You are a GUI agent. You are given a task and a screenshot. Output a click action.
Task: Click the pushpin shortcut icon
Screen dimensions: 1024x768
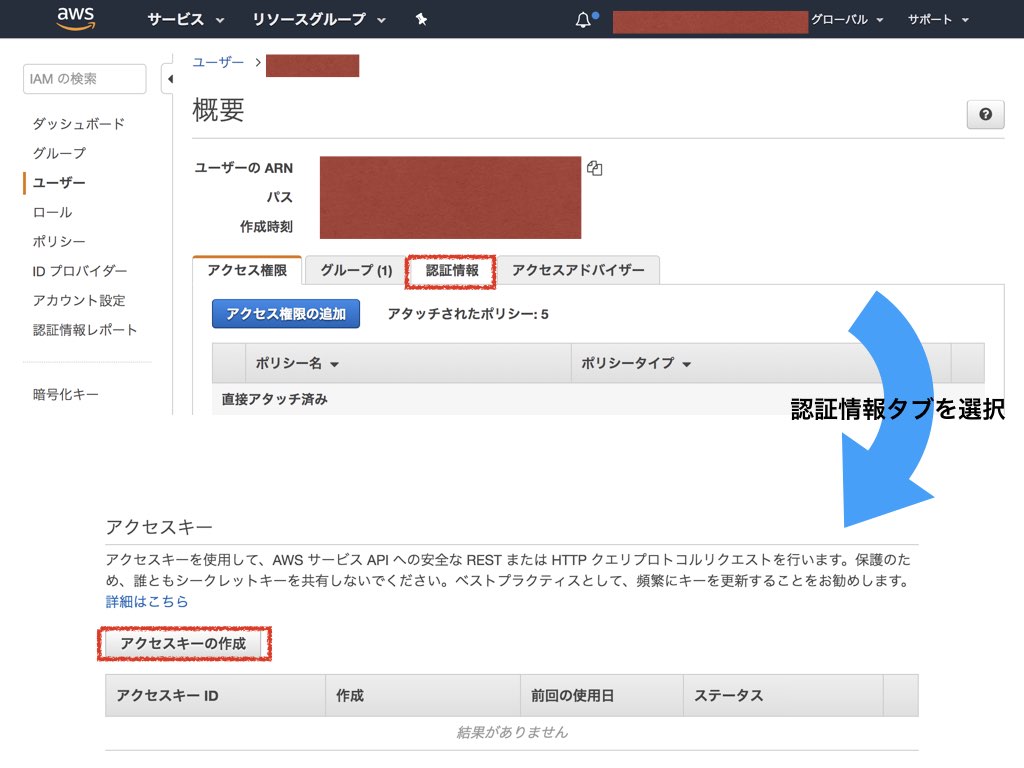pyautogui.click(x=421, y=20)
